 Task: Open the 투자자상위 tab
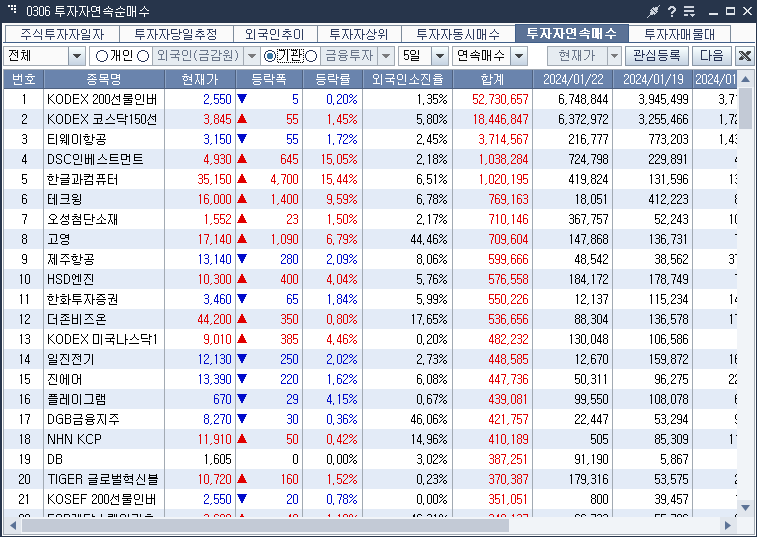click(359, 34)
